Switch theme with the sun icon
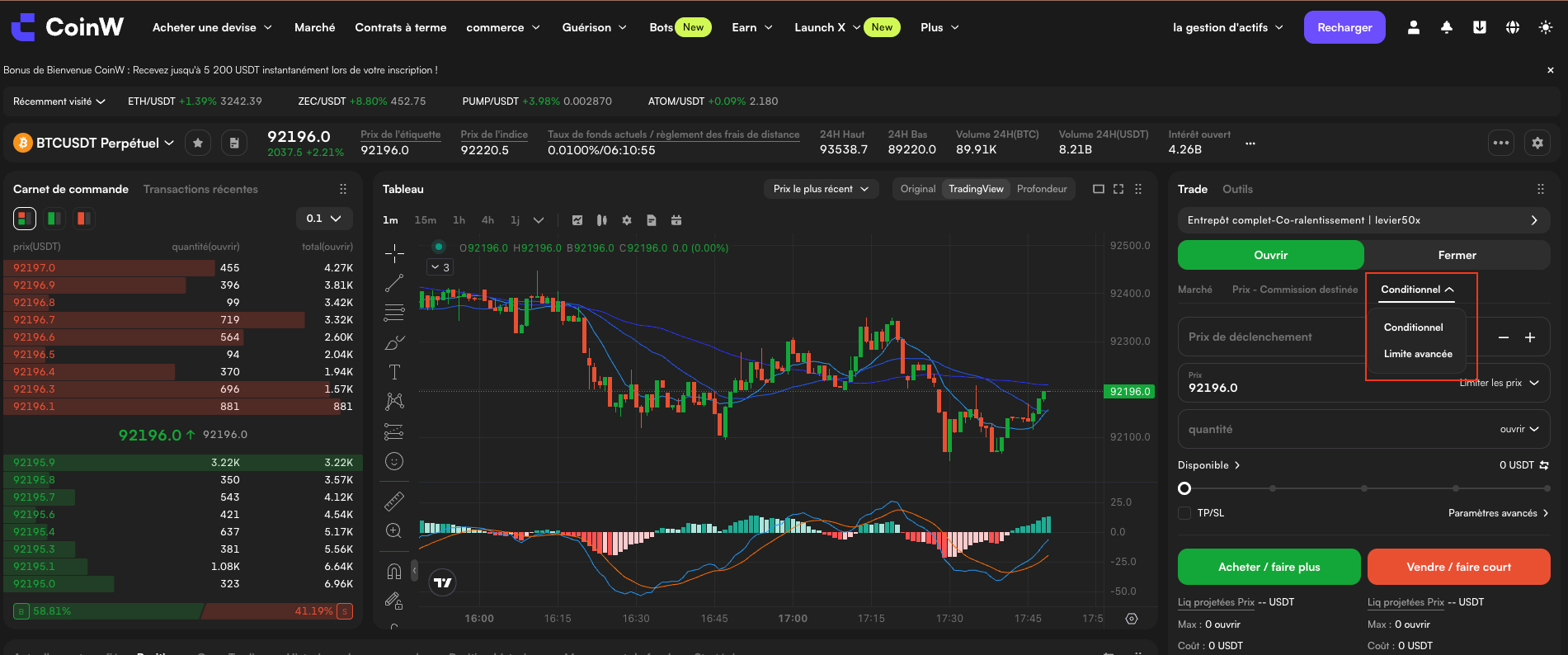 point(1546,27)
